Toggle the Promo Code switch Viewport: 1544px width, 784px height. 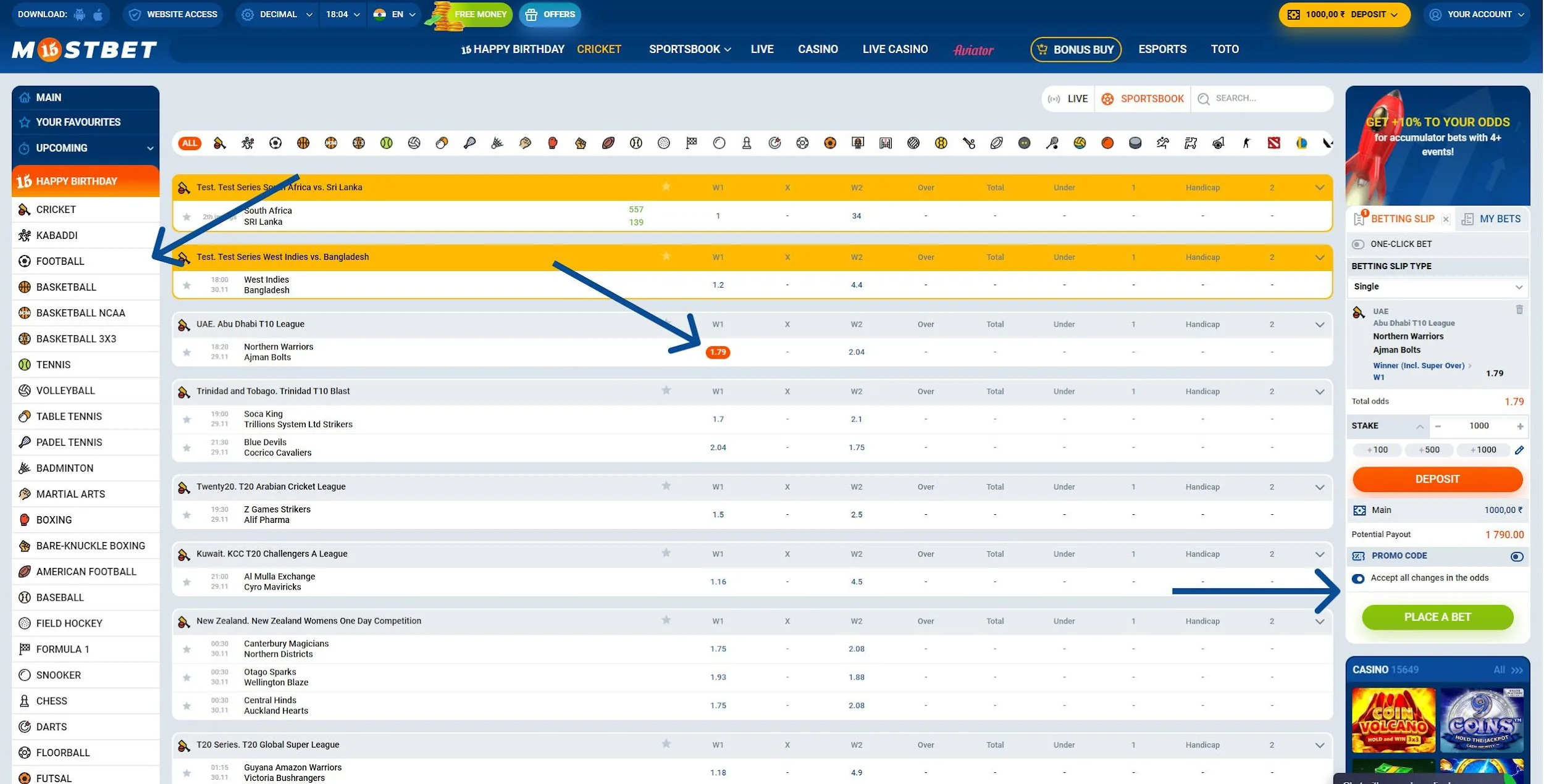coord(1516,556)
